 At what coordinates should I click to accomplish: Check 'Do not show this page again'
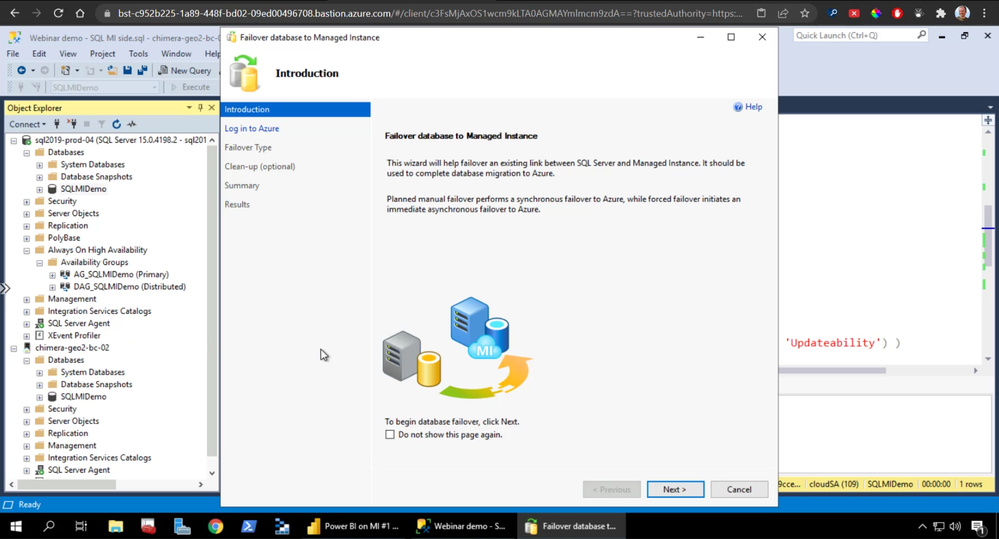390,435
